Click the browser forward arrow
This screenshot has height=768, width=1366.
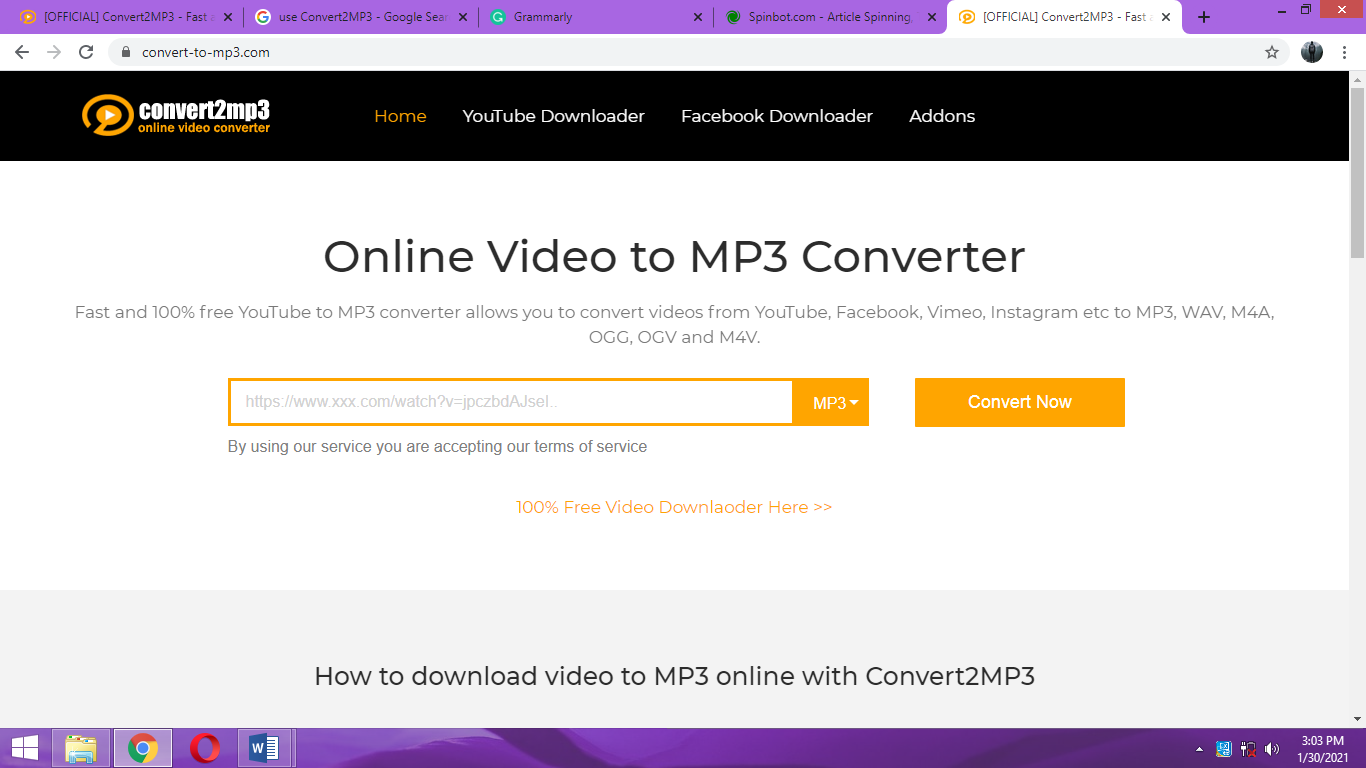[54, 52]
